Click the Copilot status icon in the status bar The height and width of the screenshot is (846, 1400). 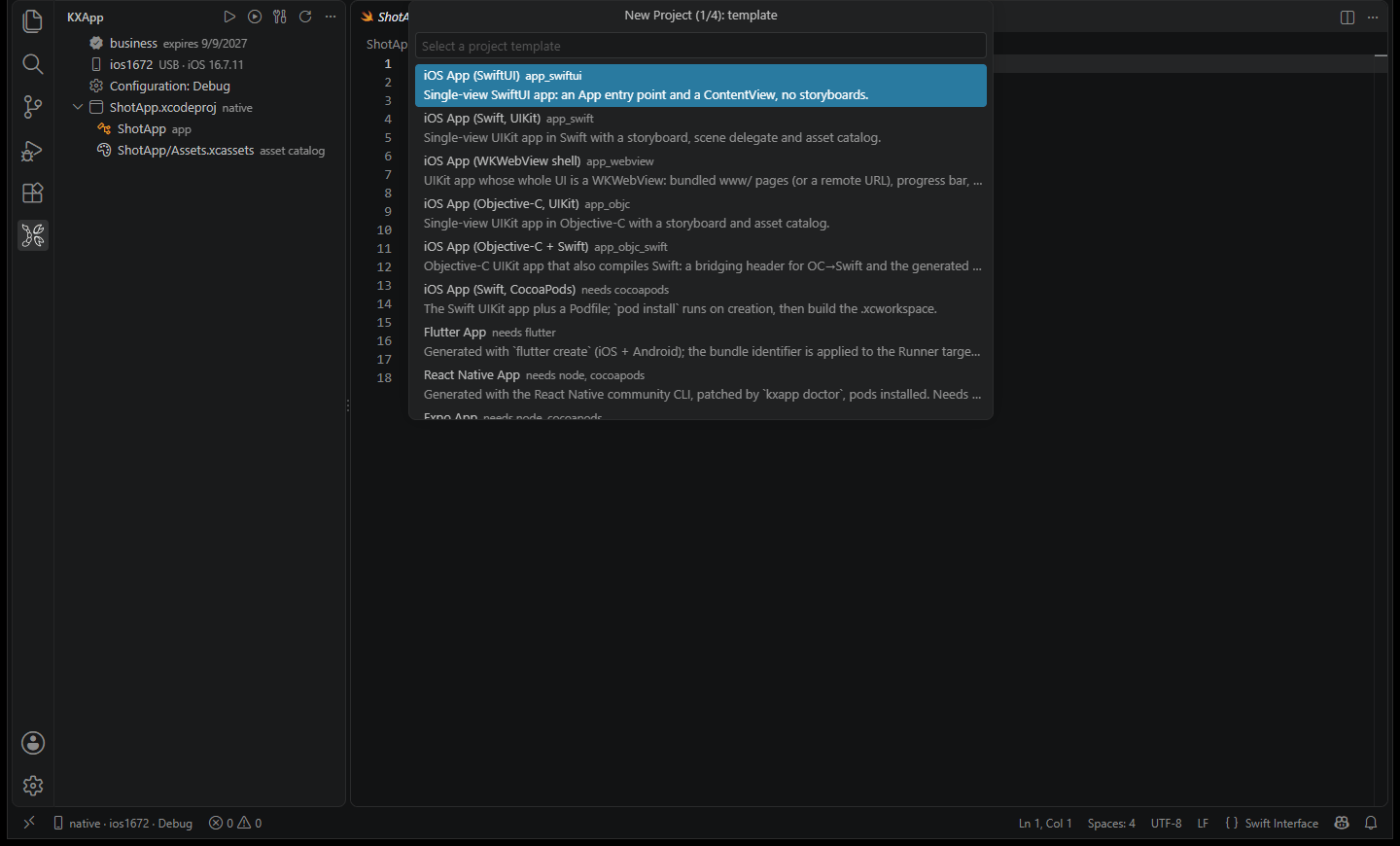(1342, 823)
